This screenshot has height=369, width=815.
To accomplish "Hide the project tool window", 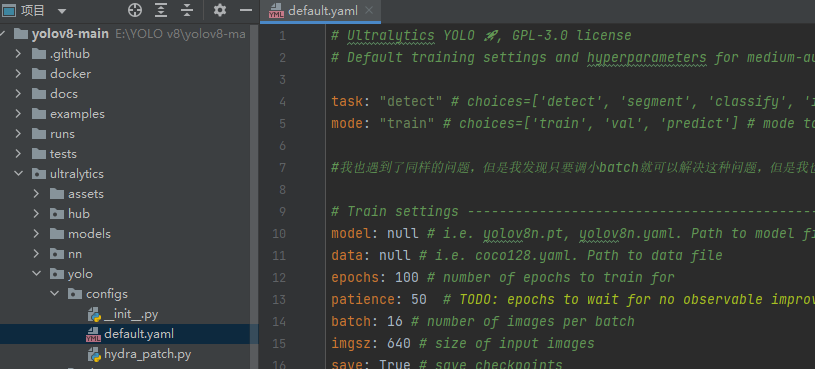I will pyautogui.click(x=246, y=10).
